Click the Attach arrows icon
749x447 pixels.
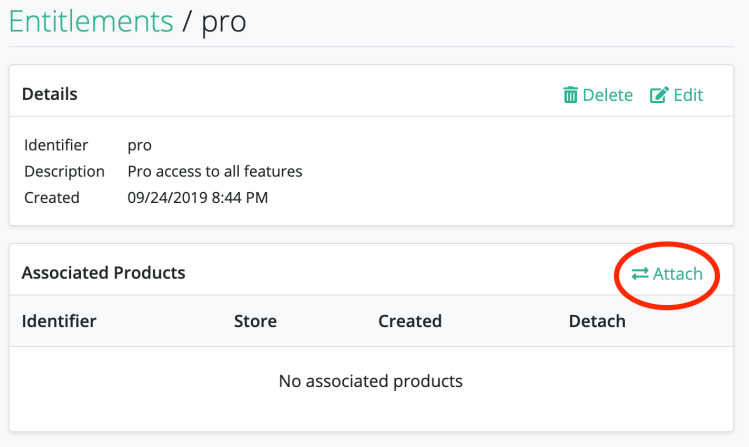pyautogui.click(x=640, y=274)
